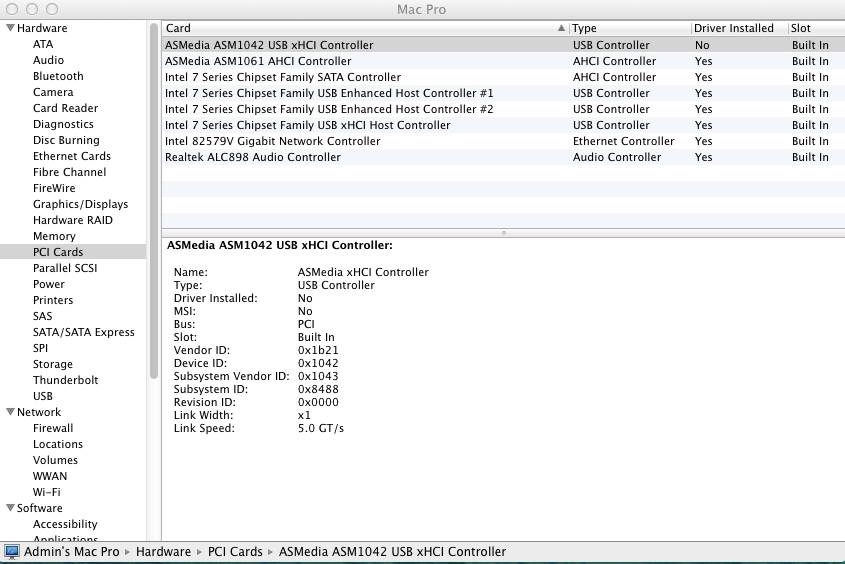Collapse the Software section triangle
The width and height of the screenshot is (845, 564).
coord(10,507)
